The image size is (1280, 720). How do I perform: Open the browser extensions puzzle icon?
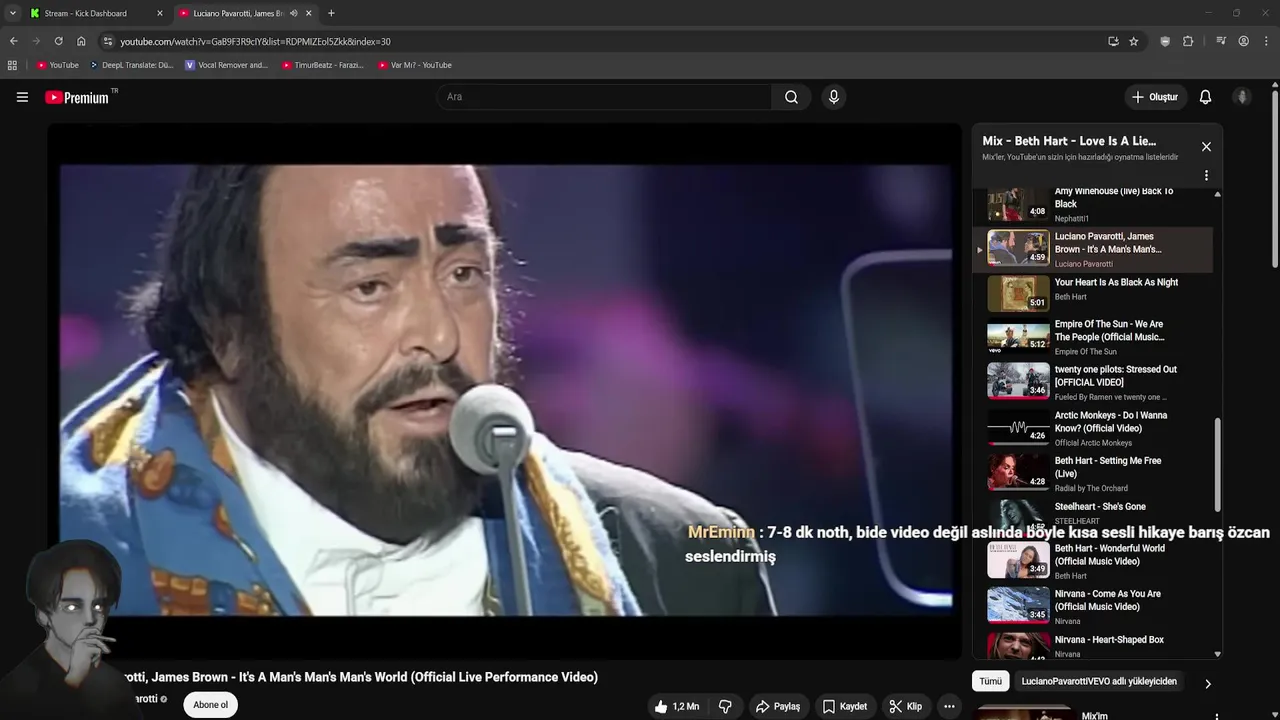point(1188,41)
